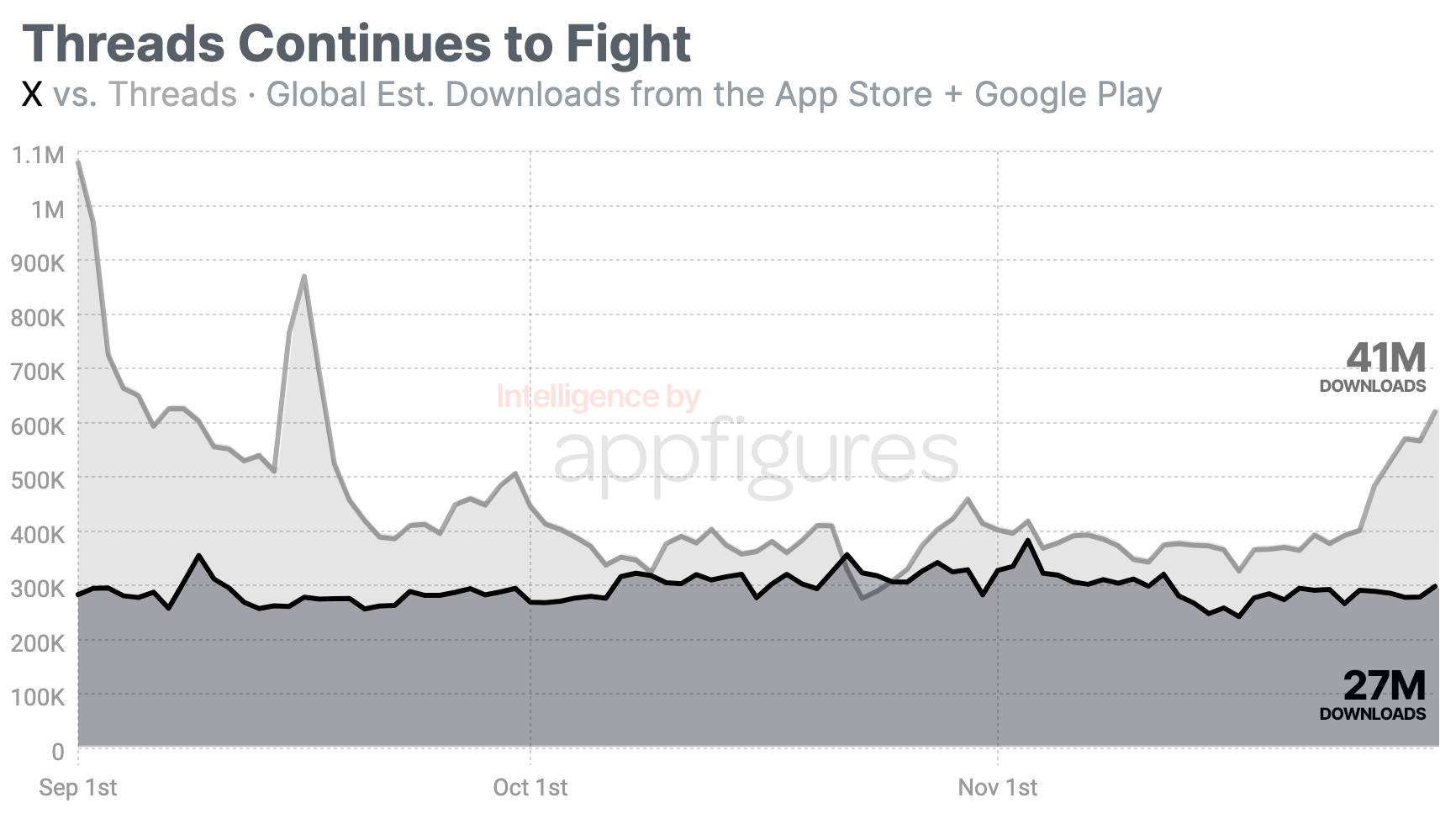The height and width of the screenshot is (819, 1456).
Task: Select the word "Threads" in the subtitle
Action: point(173,95)
